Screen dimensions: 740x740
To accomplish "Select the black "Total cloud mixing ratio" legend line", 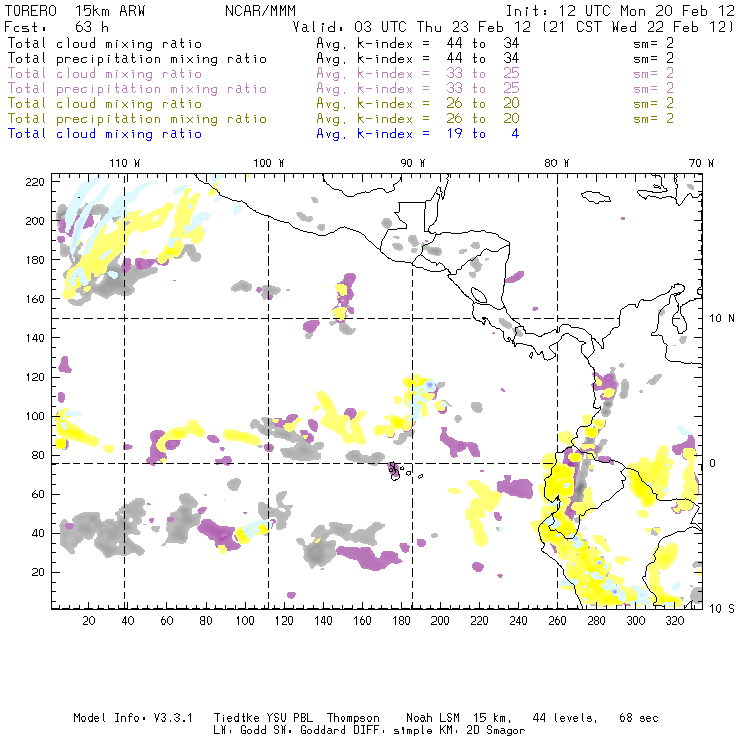I will [x=105, y=43].
